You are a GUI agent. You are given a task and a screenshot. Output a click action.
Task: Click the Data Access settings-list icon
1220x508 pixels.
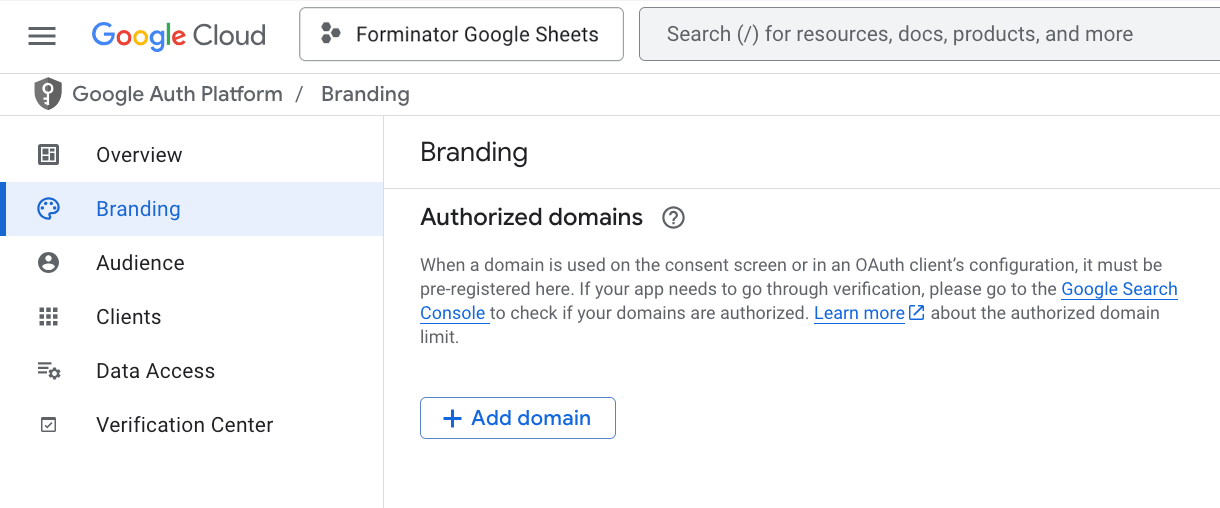coord(48,371)
